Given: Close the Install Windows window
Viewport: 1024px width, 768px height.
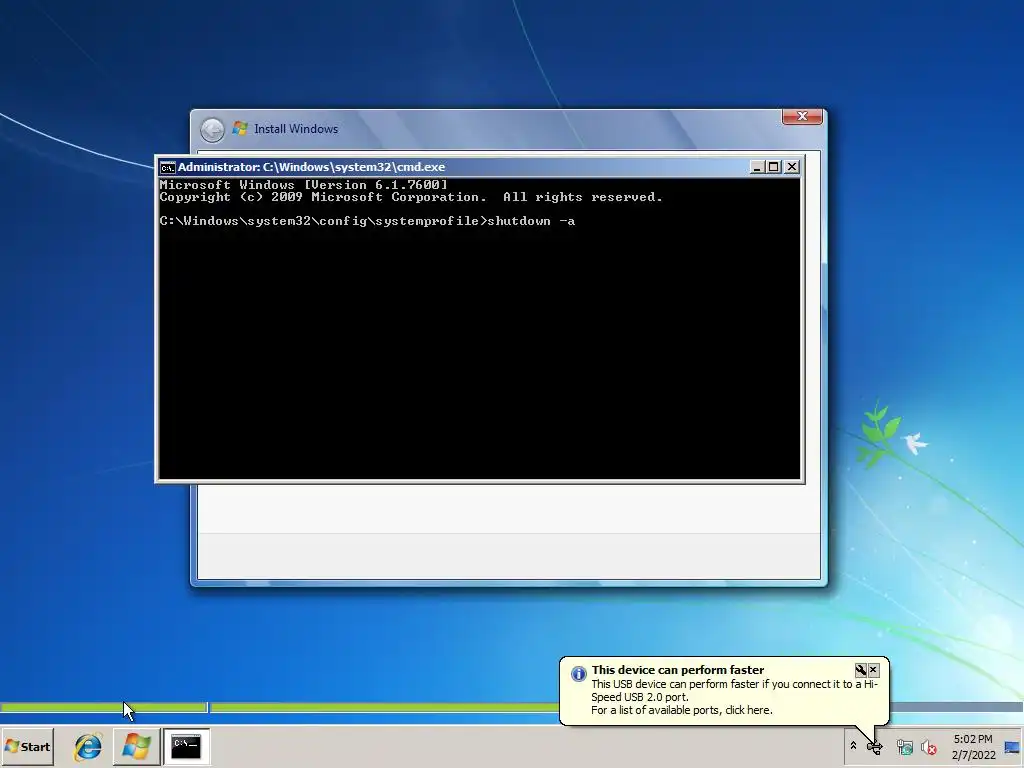Looking at the screenshot, I should [x=803, y=116].
